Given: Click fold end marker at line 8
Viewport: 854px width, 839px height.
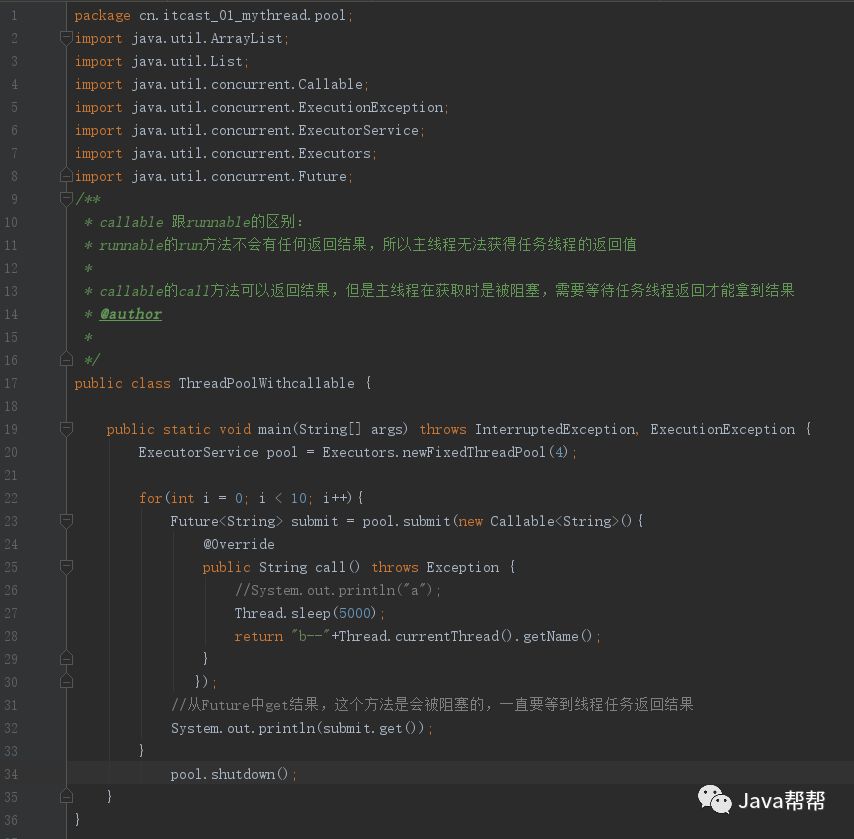Looking at the screenshot, I should (66, 176).
